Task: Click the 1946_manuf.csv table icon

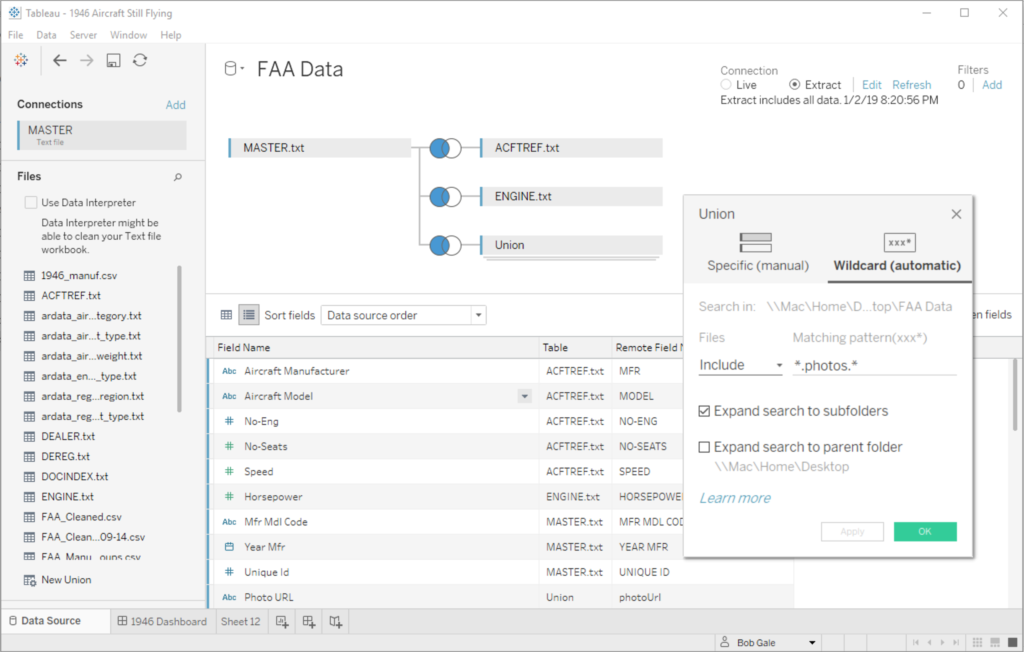Action: tap(29, 276)
